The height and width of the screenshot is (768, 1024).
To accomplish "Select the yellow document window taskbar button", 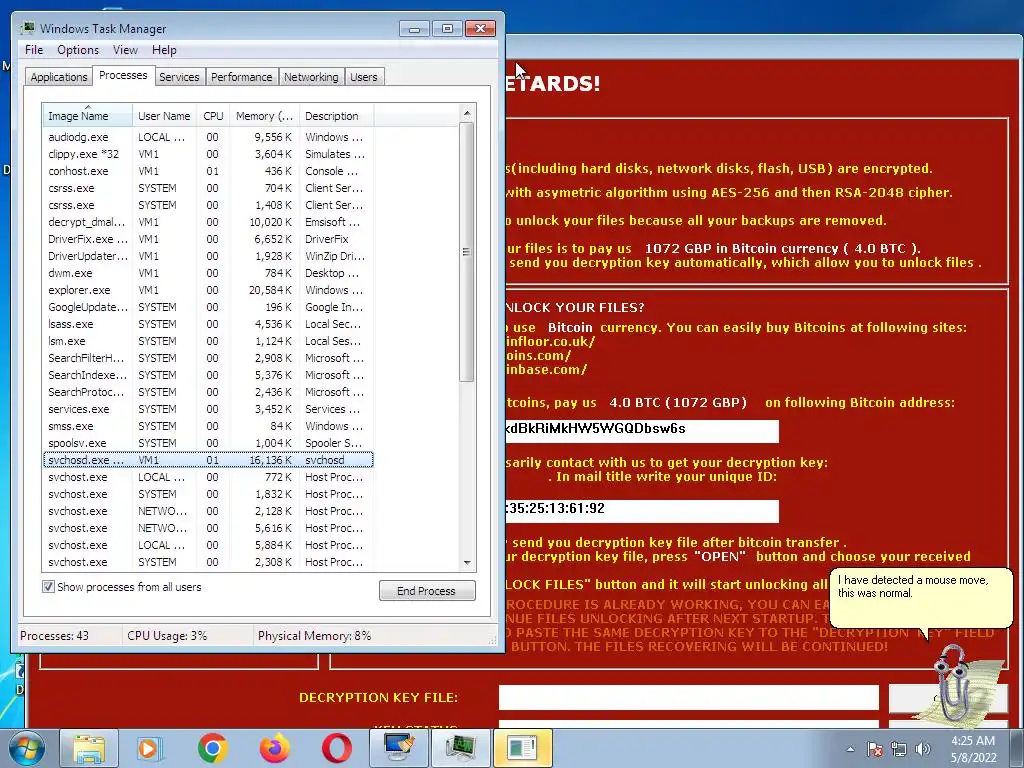I will [522, 748].
